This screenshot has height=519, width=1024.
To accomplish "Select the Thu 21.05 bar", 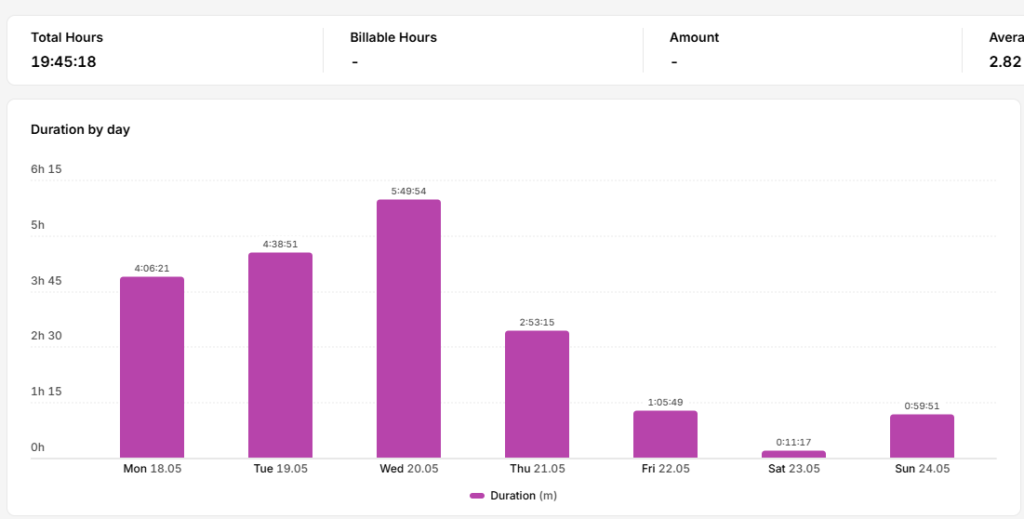I will [537, 394].
